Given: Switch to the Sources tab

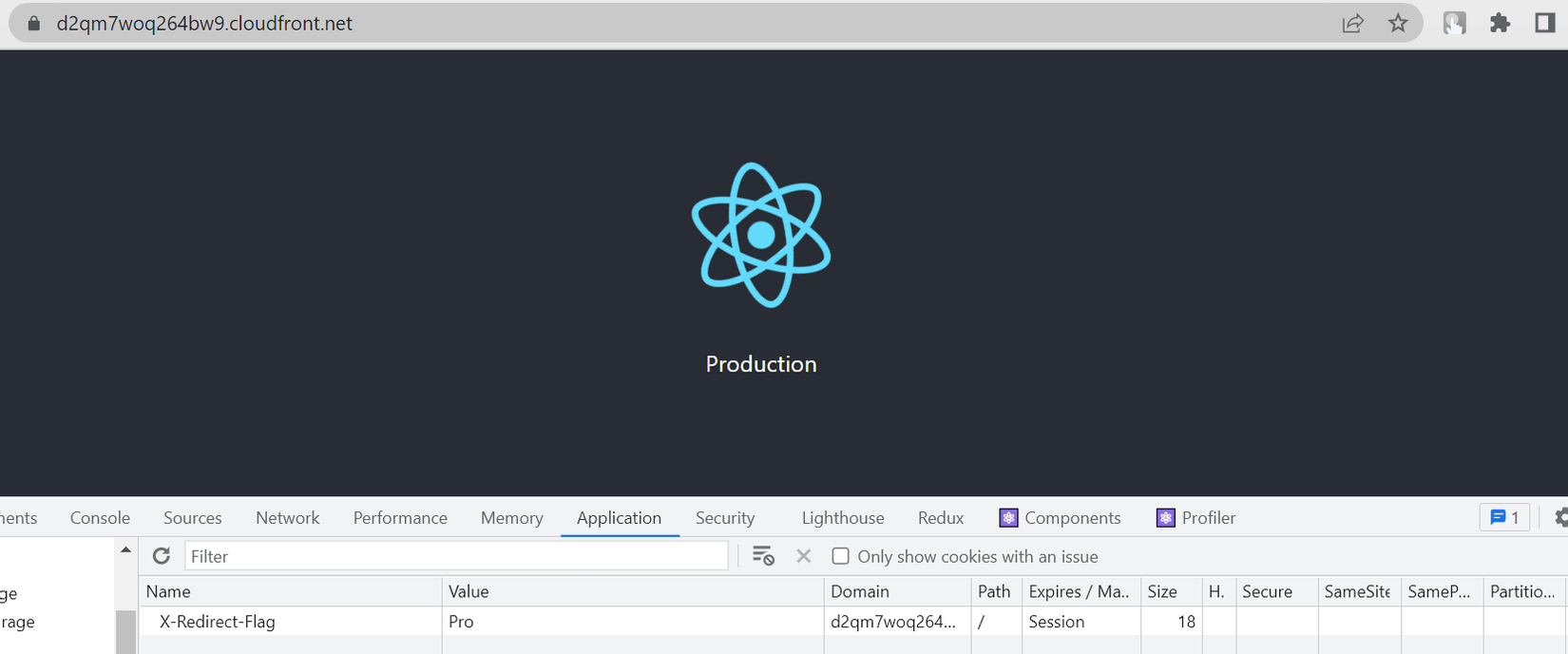Looking at the screenshot, I should (x=193, y=518).
